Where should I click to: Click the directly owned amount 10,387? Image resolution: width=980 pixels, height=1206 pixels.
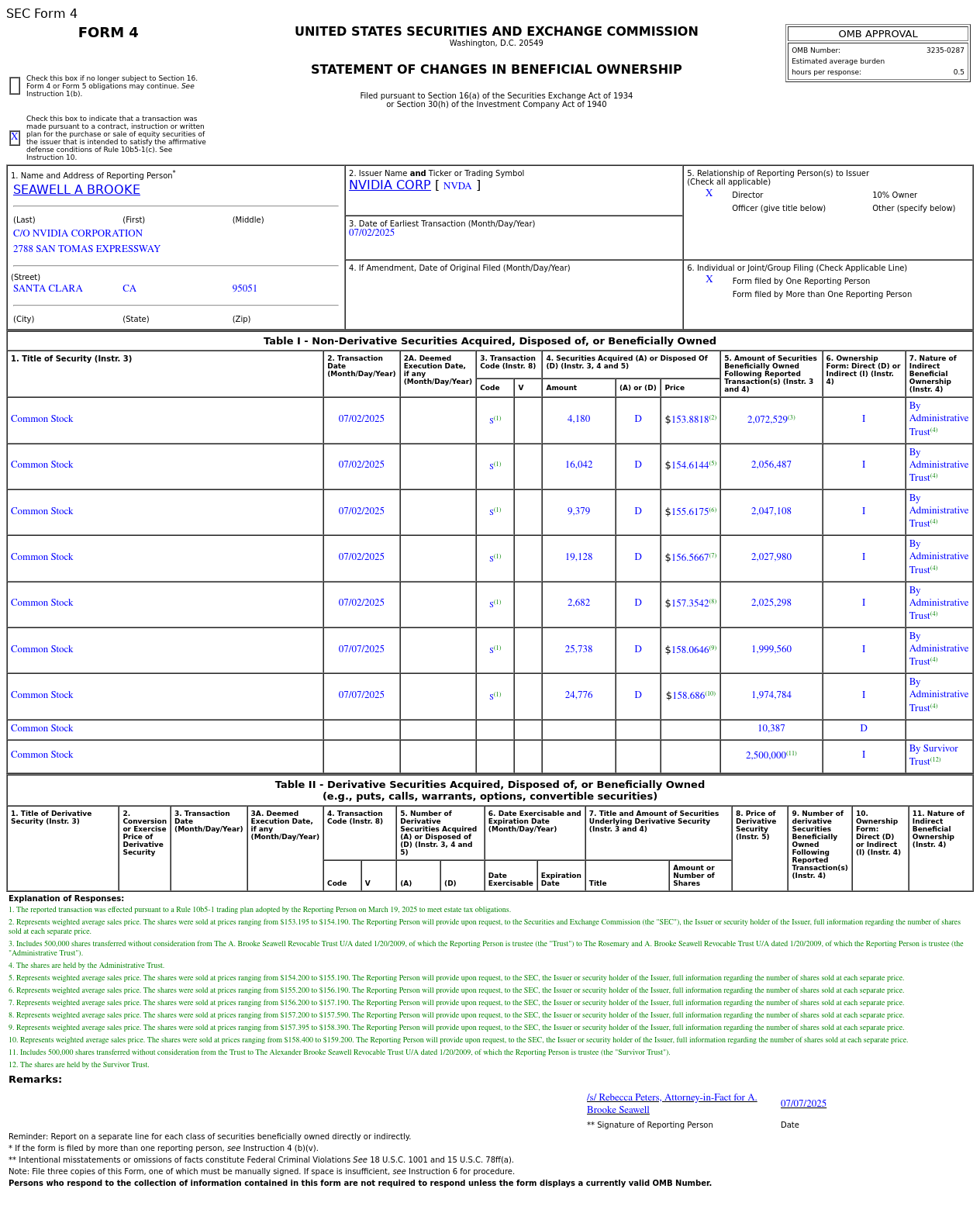pos(771,728)
